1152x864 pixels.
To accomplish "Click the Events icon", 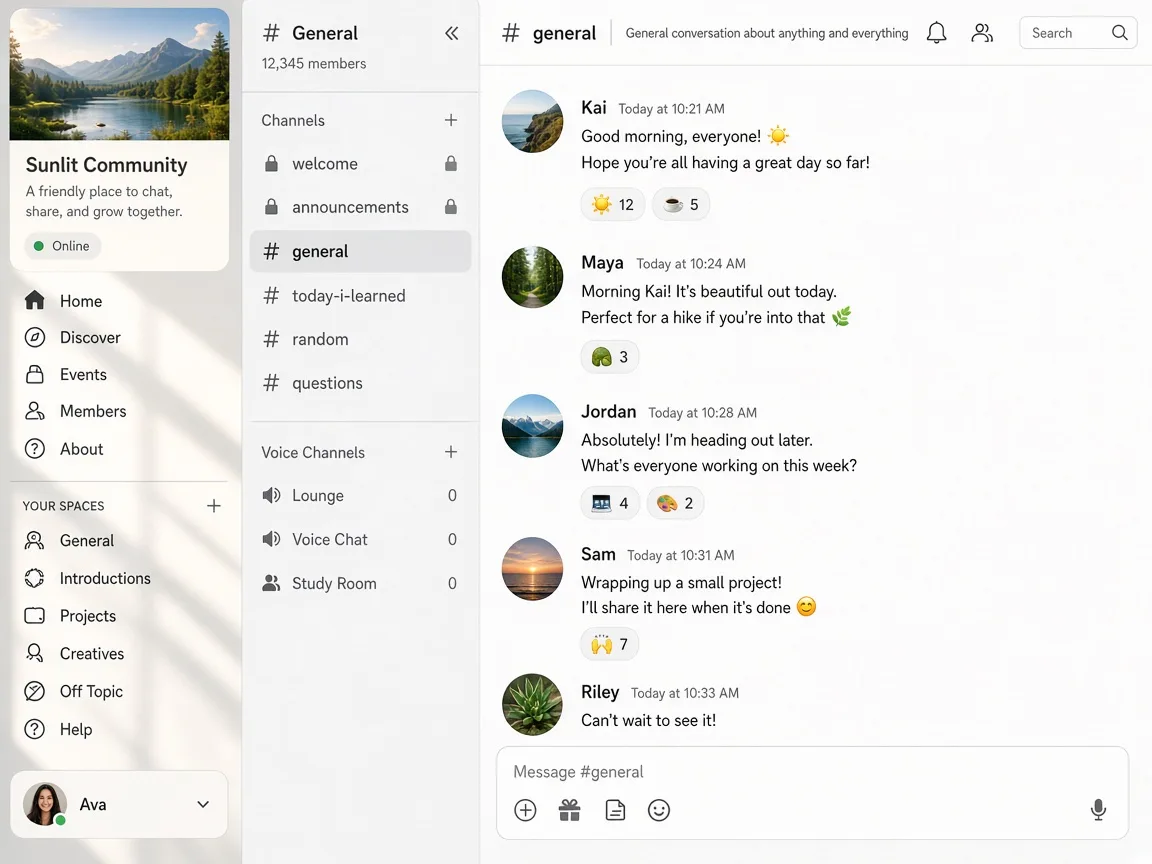I will [35, 374].
